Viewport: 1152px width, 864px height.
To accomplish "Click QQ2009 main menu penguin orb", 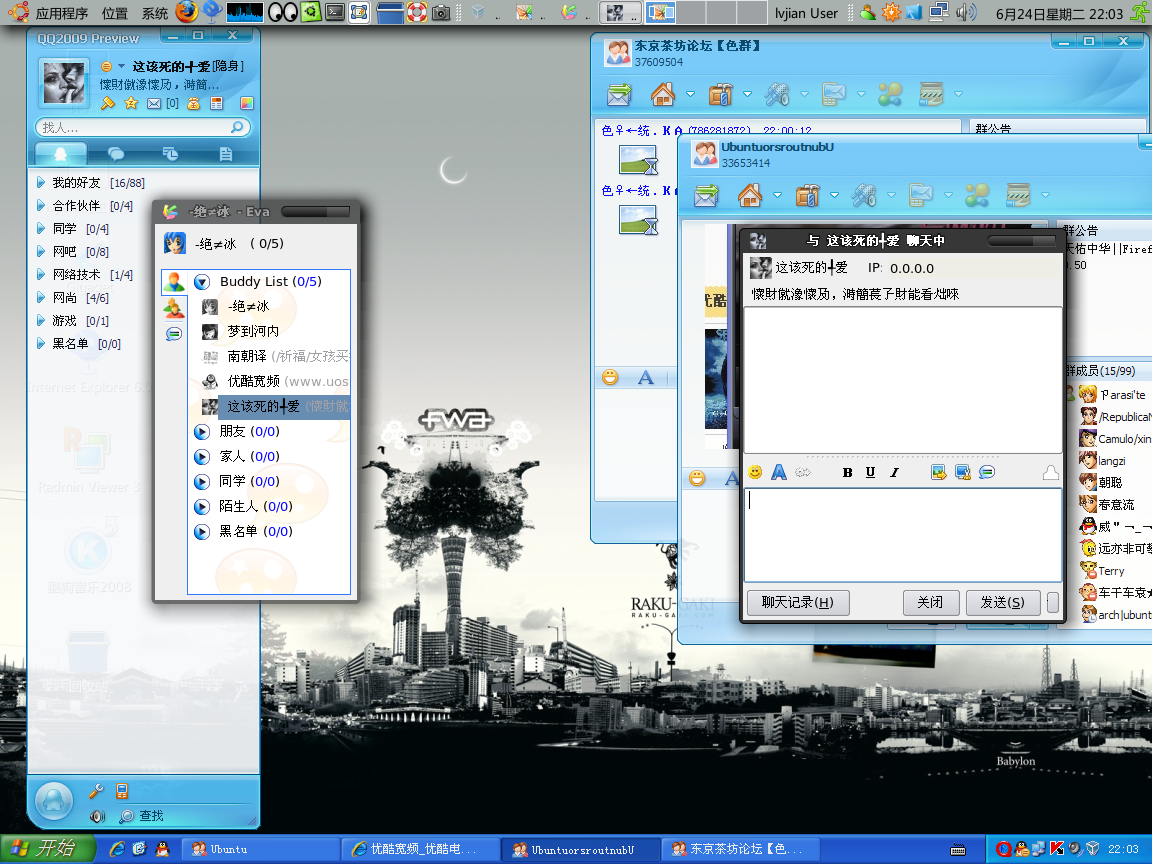I will pyautogui.click(x=54, y=800).
